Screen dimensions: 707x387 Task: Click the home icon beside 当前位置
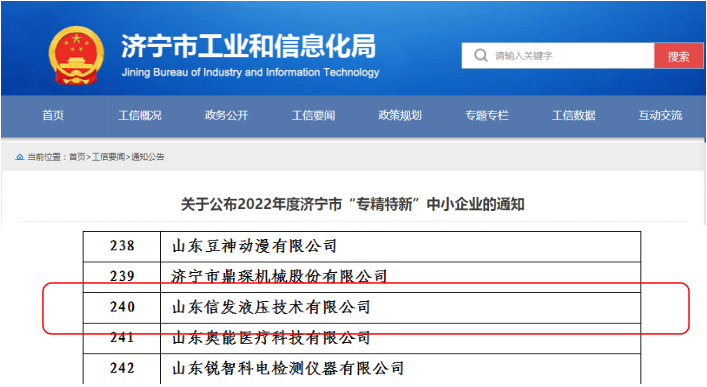[19, 157]
